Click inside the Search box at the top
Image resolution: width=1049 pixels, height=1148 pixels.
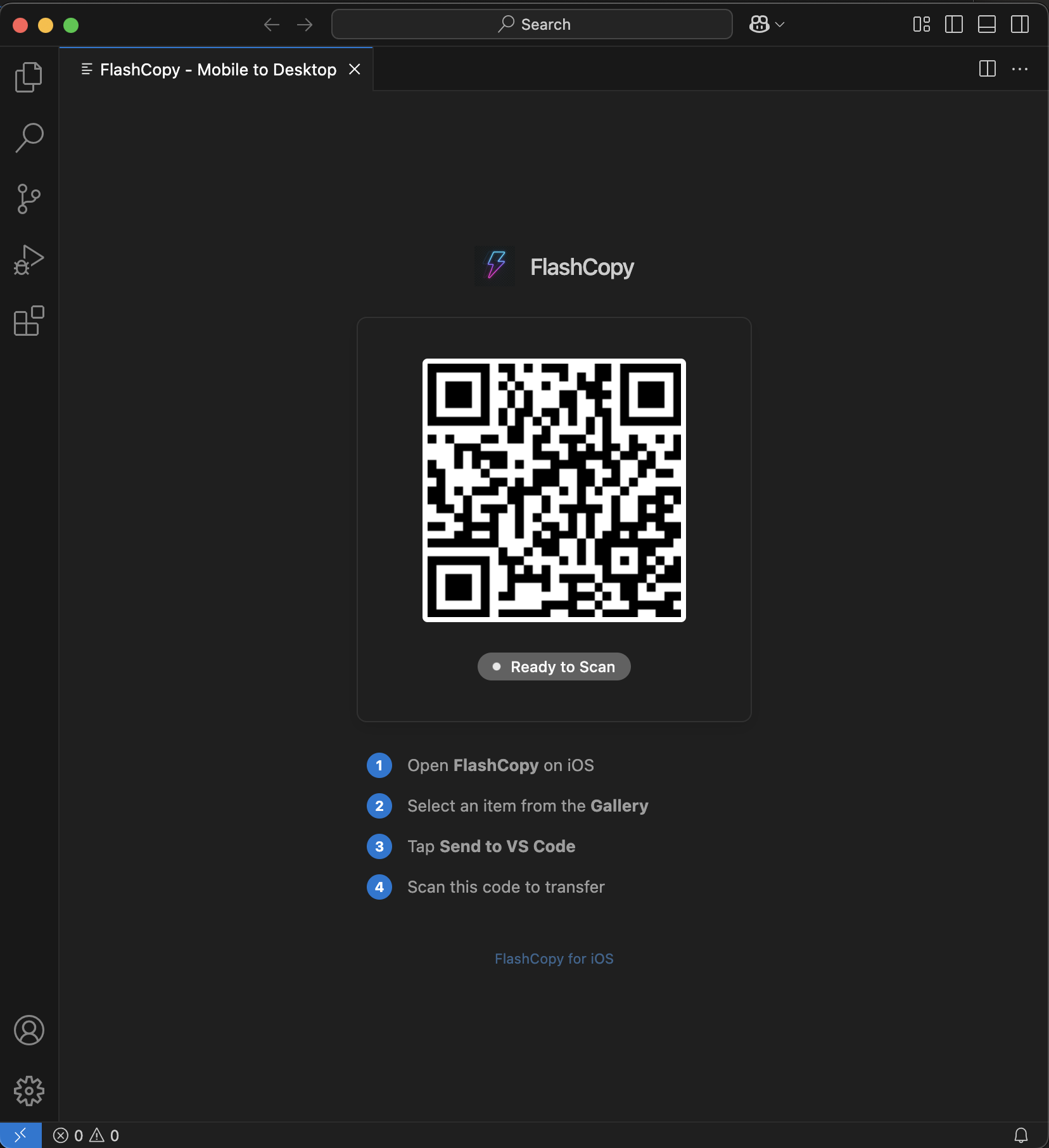click(x=531, y=24)
